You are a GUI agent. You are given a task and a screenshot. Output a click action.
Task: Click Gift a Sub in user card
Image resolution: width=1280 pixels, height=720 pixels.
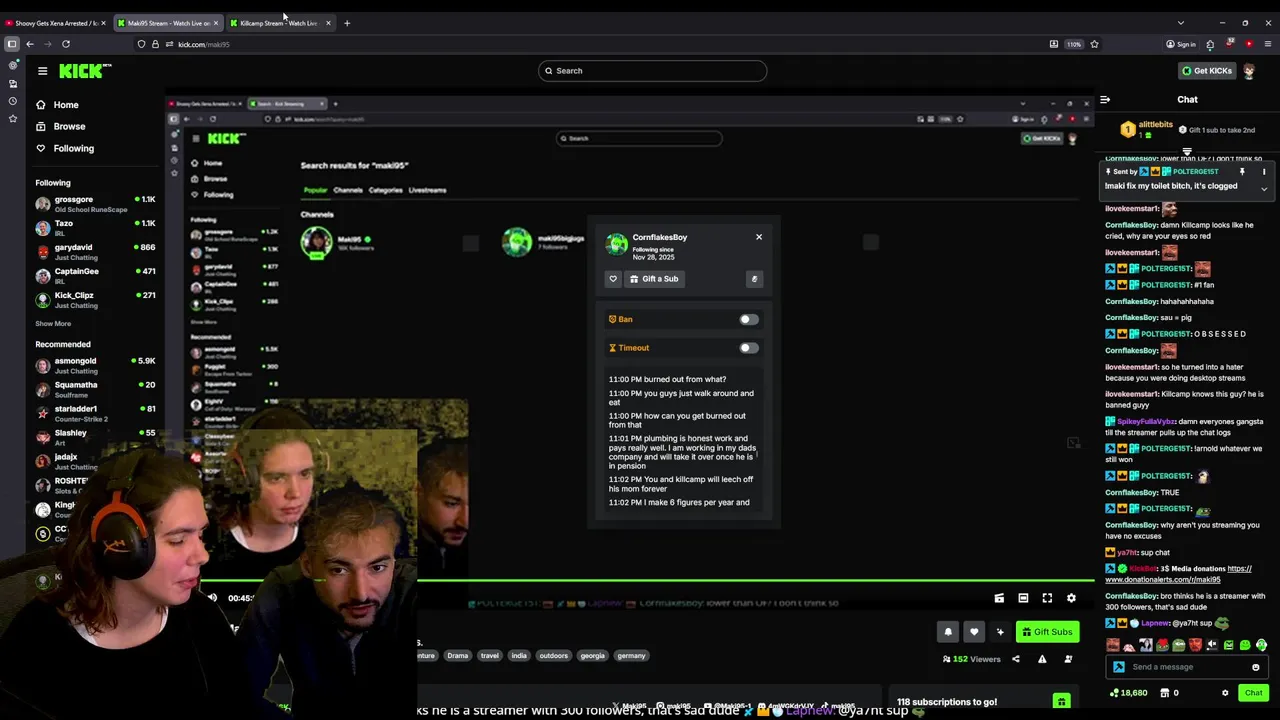tap(654, 279)
